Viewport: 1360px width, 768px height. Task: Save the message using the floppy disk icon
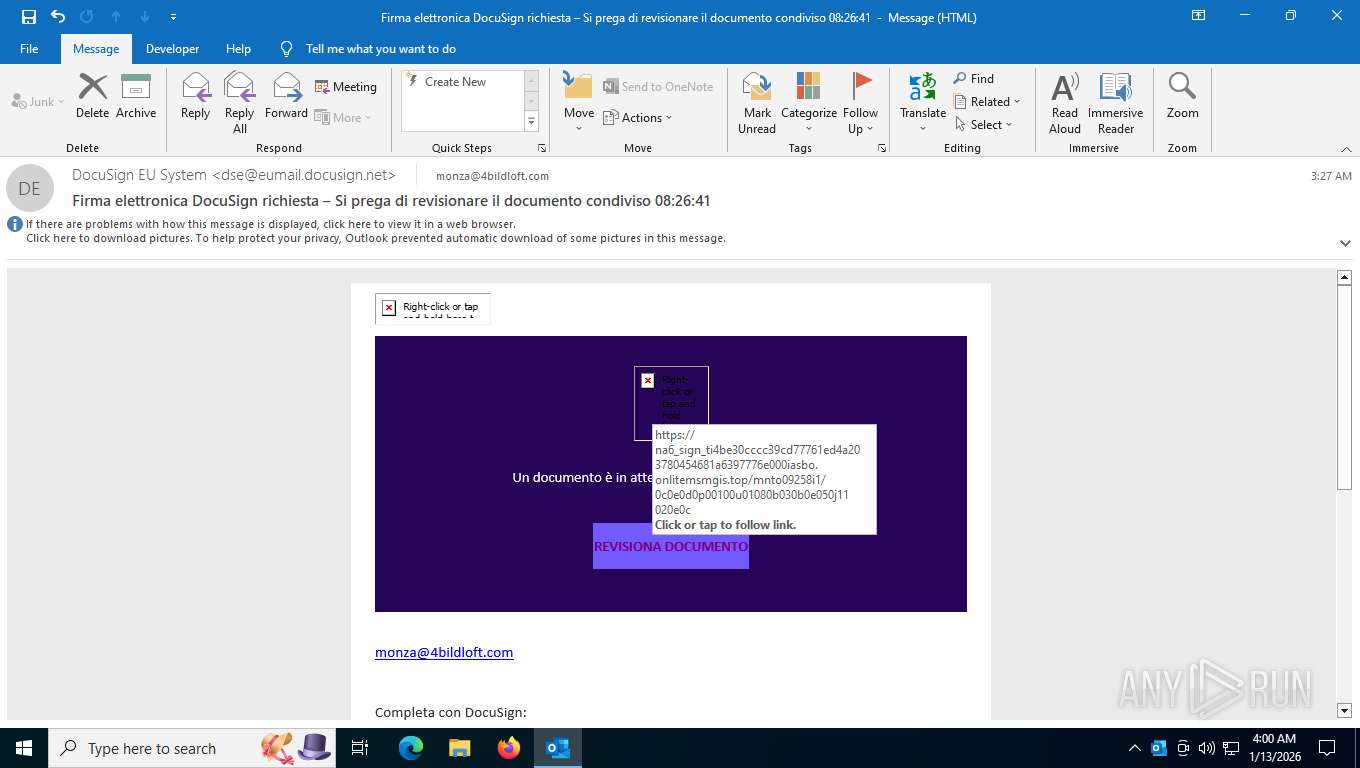click(x=29, y=17)
